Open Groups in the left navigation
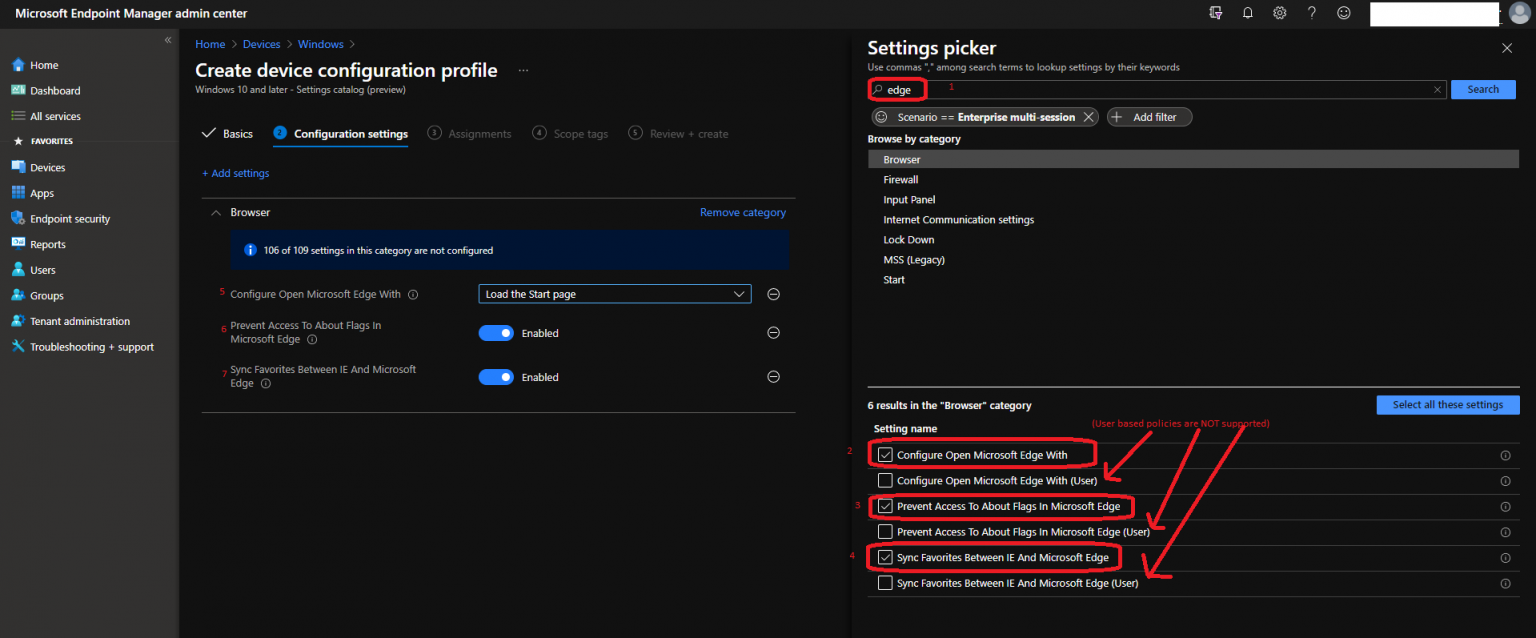Image resolution: width=1536 pixels, height=638 pixels. (x=46, y=295)
